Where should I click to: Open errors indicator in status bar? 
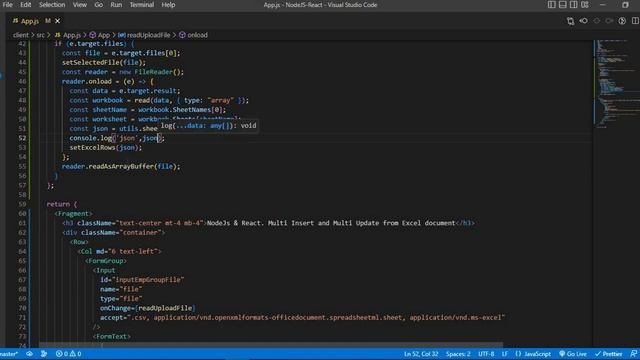click(x=62, y=354)
